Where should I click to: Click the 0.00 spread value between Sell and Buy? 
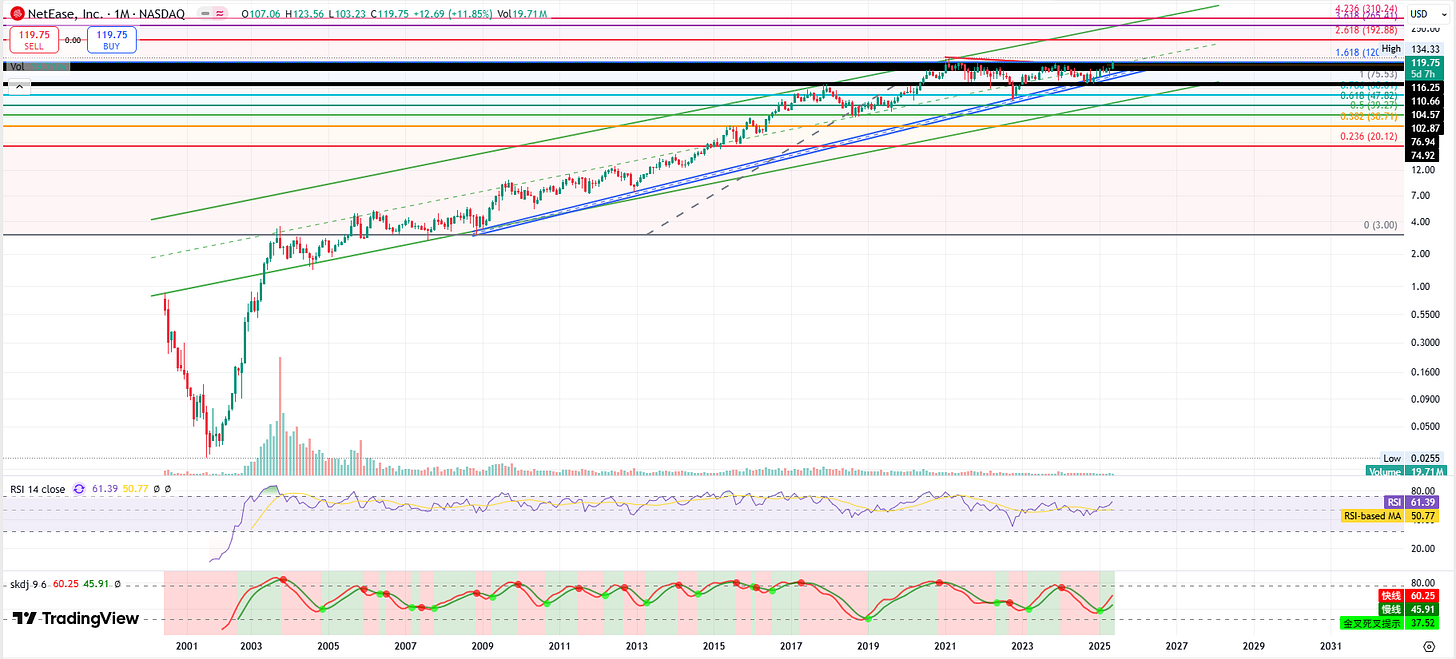point(71,40)
